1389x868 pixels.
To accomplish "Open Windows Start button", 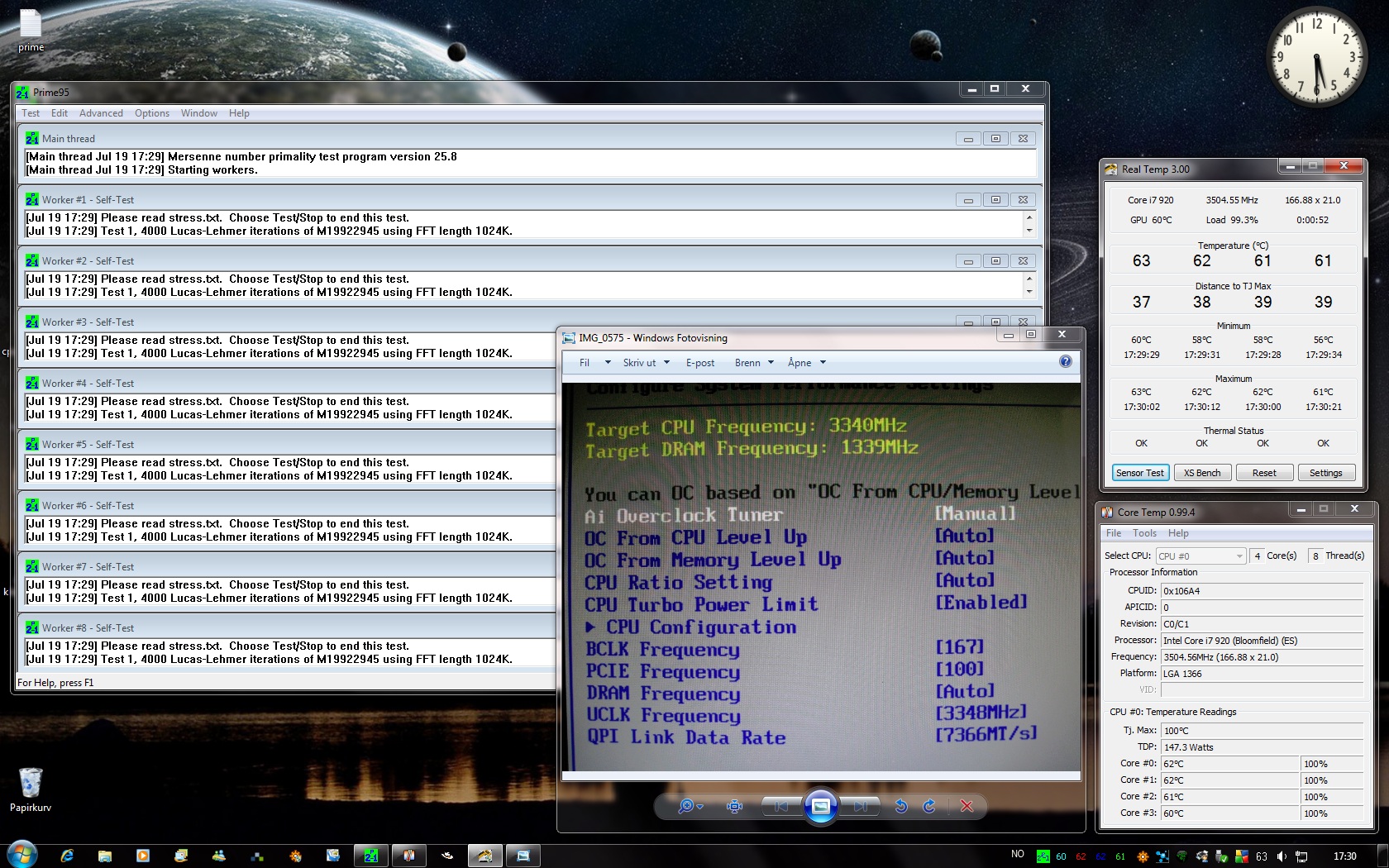I will click(21, 854).
